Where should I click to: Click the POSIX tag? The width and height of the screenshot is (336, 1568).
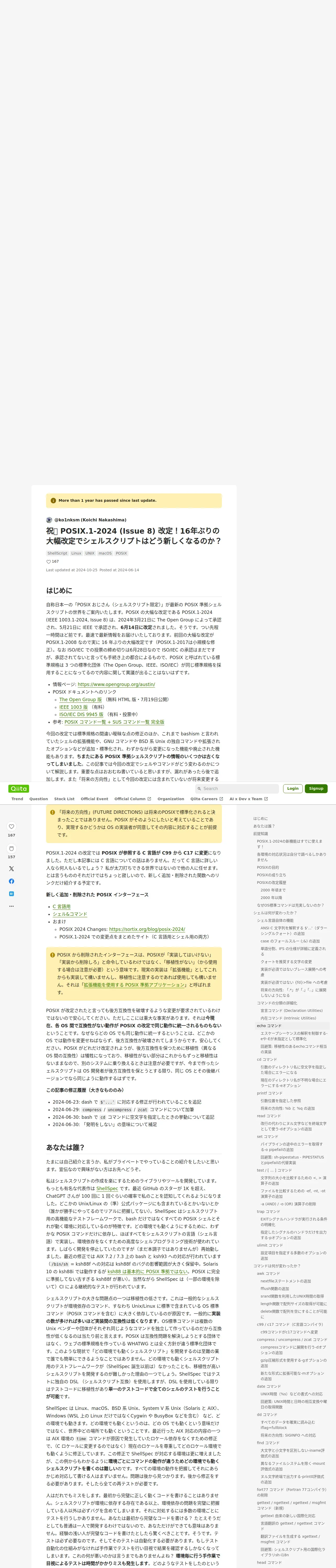point(121,553)
